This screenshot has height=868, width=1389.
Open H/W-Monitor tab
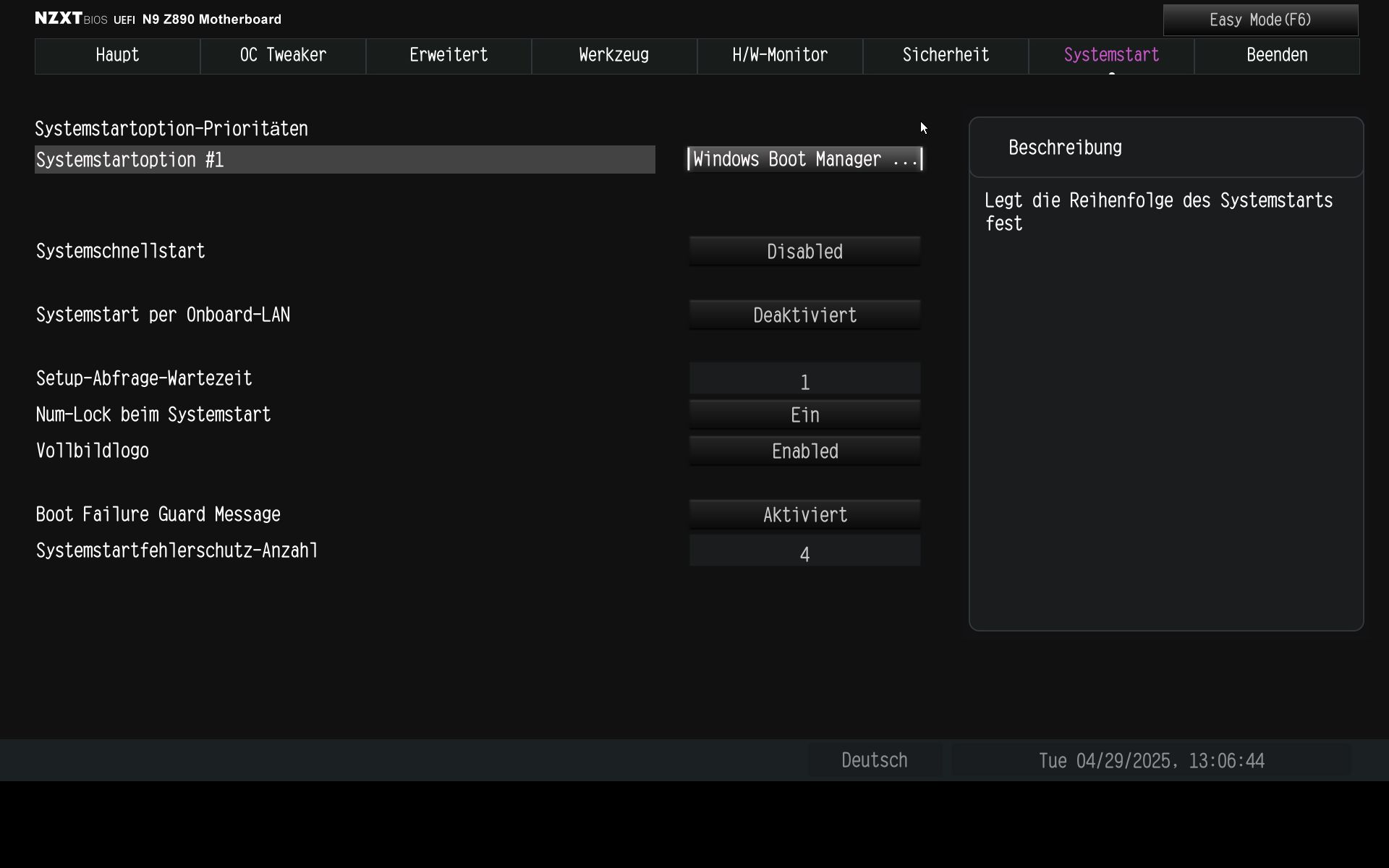click(x=780, y=56)
